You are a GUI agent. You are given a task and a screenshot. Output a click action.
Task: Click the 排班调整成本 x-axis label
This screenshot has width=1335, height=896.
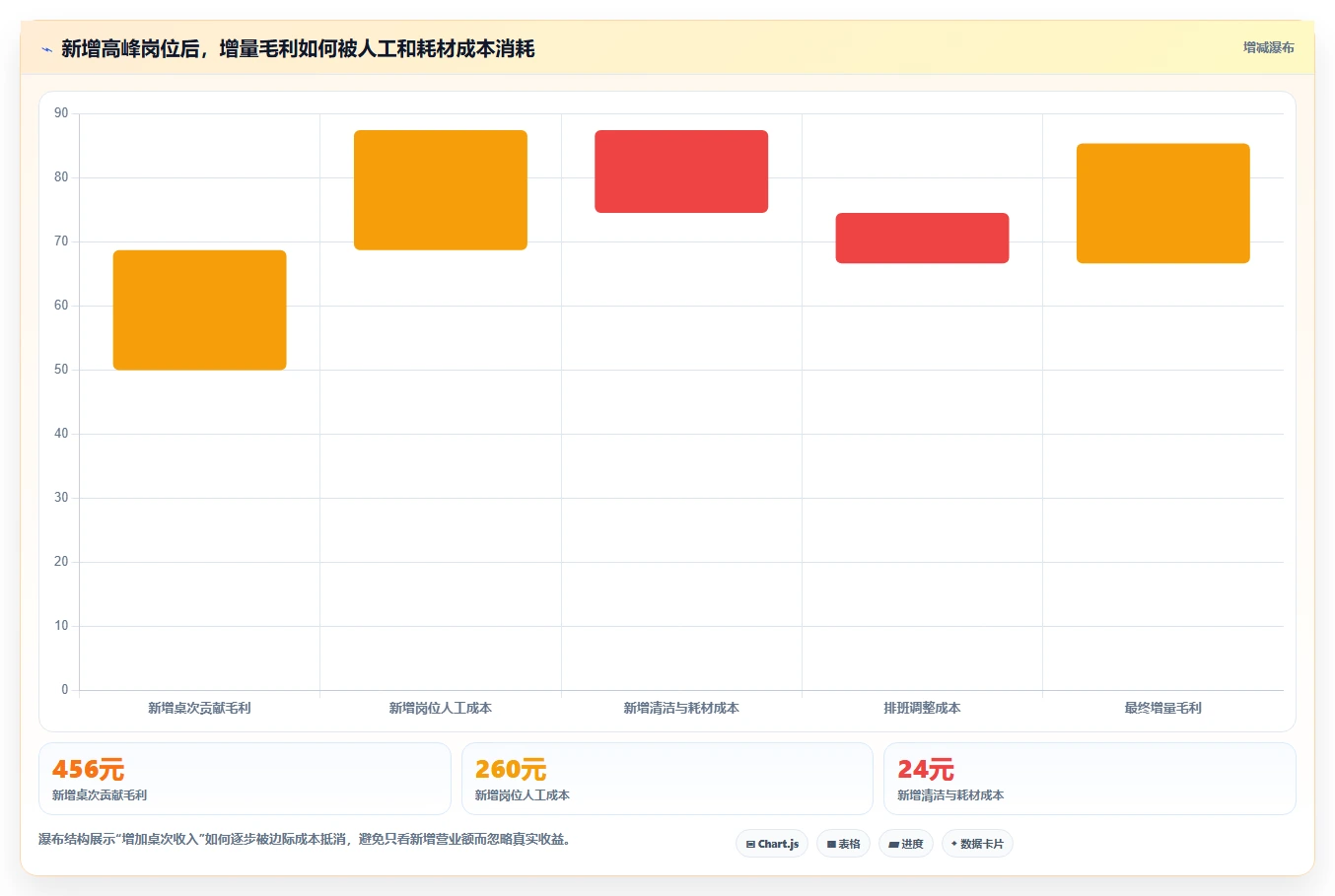coord(922,708)
